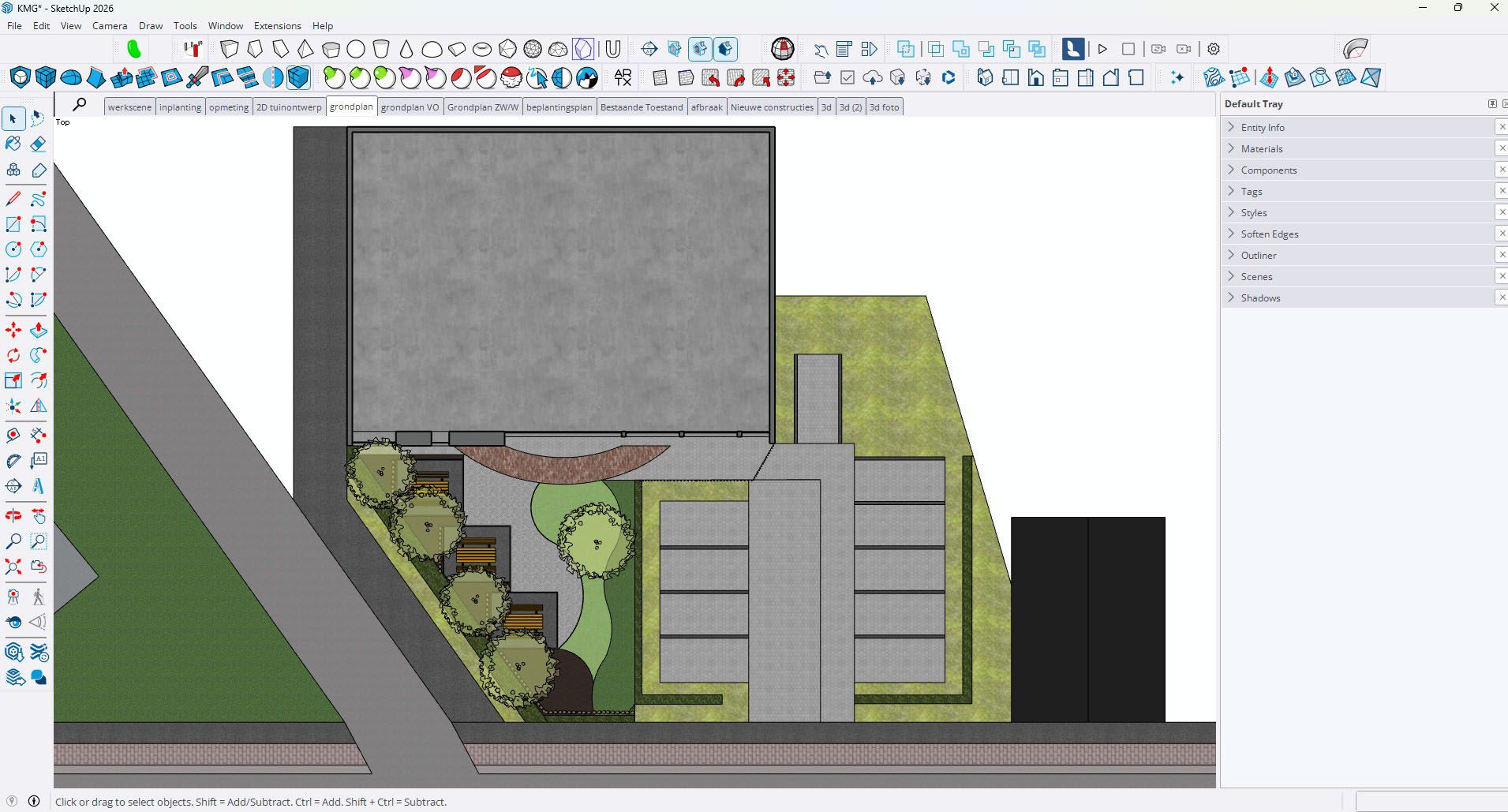The image size is (1508, 812).
Task: Close the Materials panel
Action: (x=1501, y=148)
